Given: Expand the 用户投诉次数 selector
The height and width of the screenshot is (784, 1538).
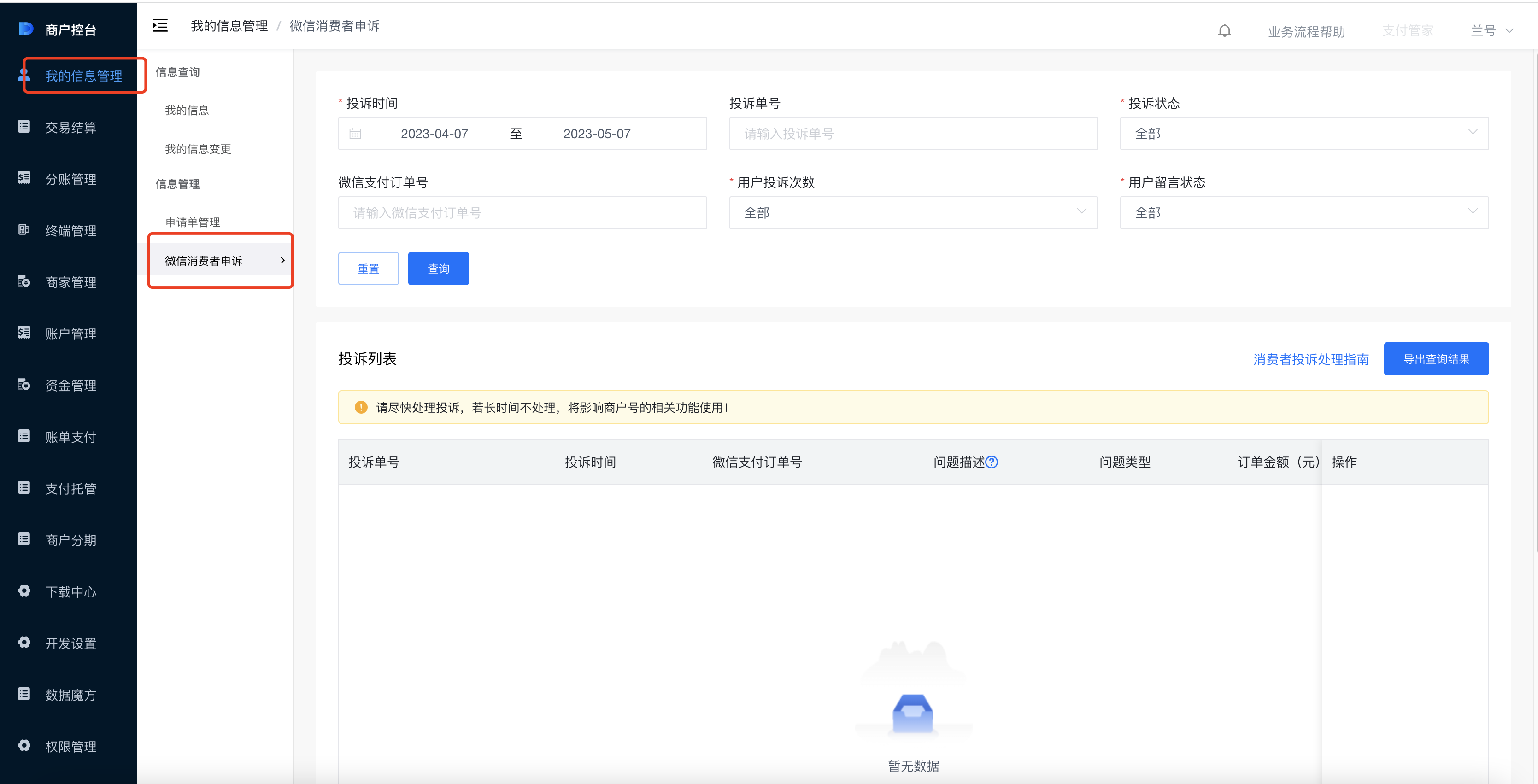Looking at the screenshot, I should point(913,212).
